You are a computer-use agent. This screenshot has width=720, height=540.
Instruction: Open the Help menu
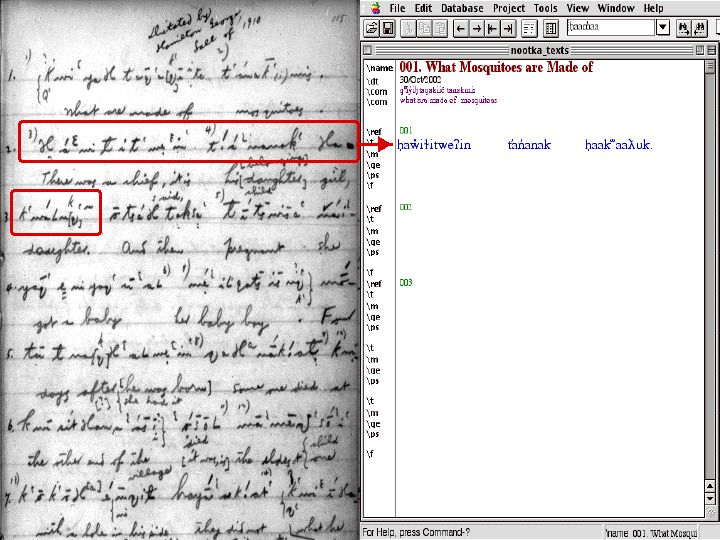click(x=653, y=8)
